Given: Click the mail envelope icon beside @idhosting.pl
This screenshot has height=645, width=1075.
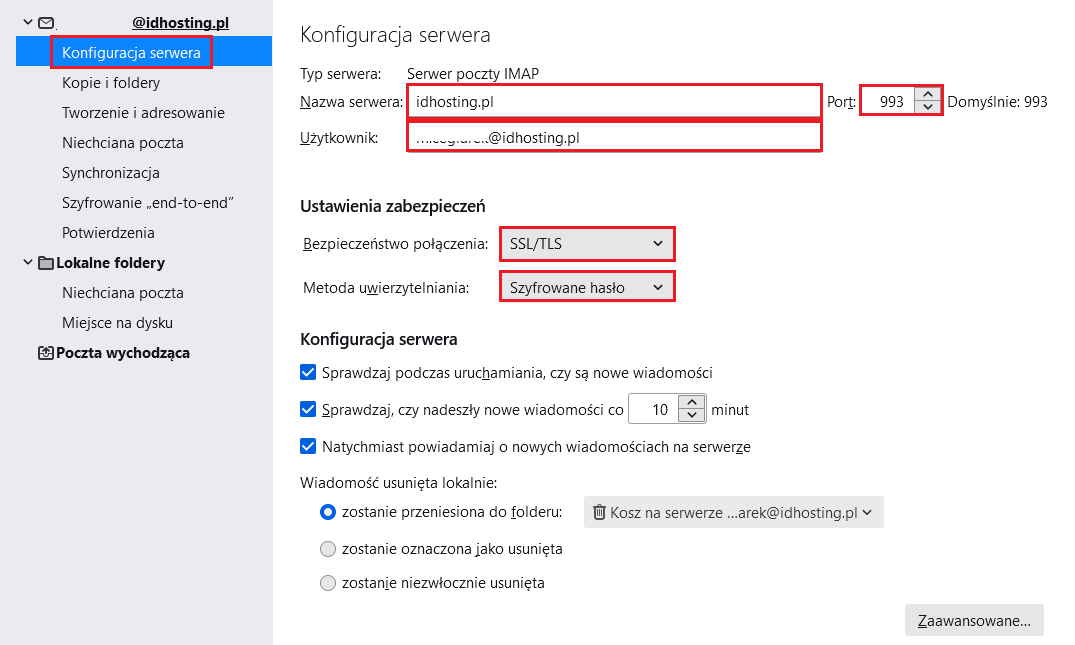Looking at the screenshot, I should (x=46, y=23).
